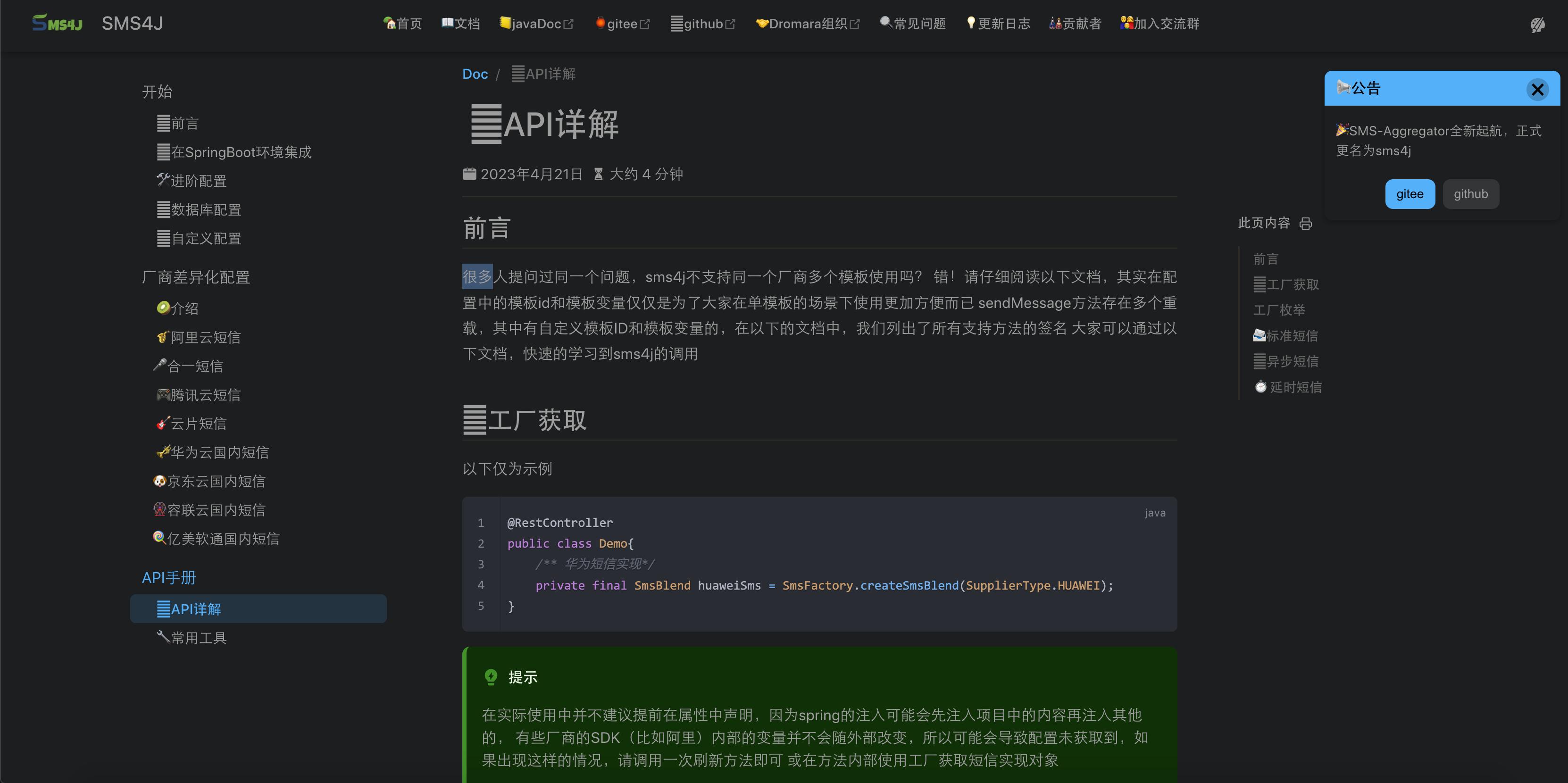
Task: Open the 文档 navbar item
Action: [461, 24]
